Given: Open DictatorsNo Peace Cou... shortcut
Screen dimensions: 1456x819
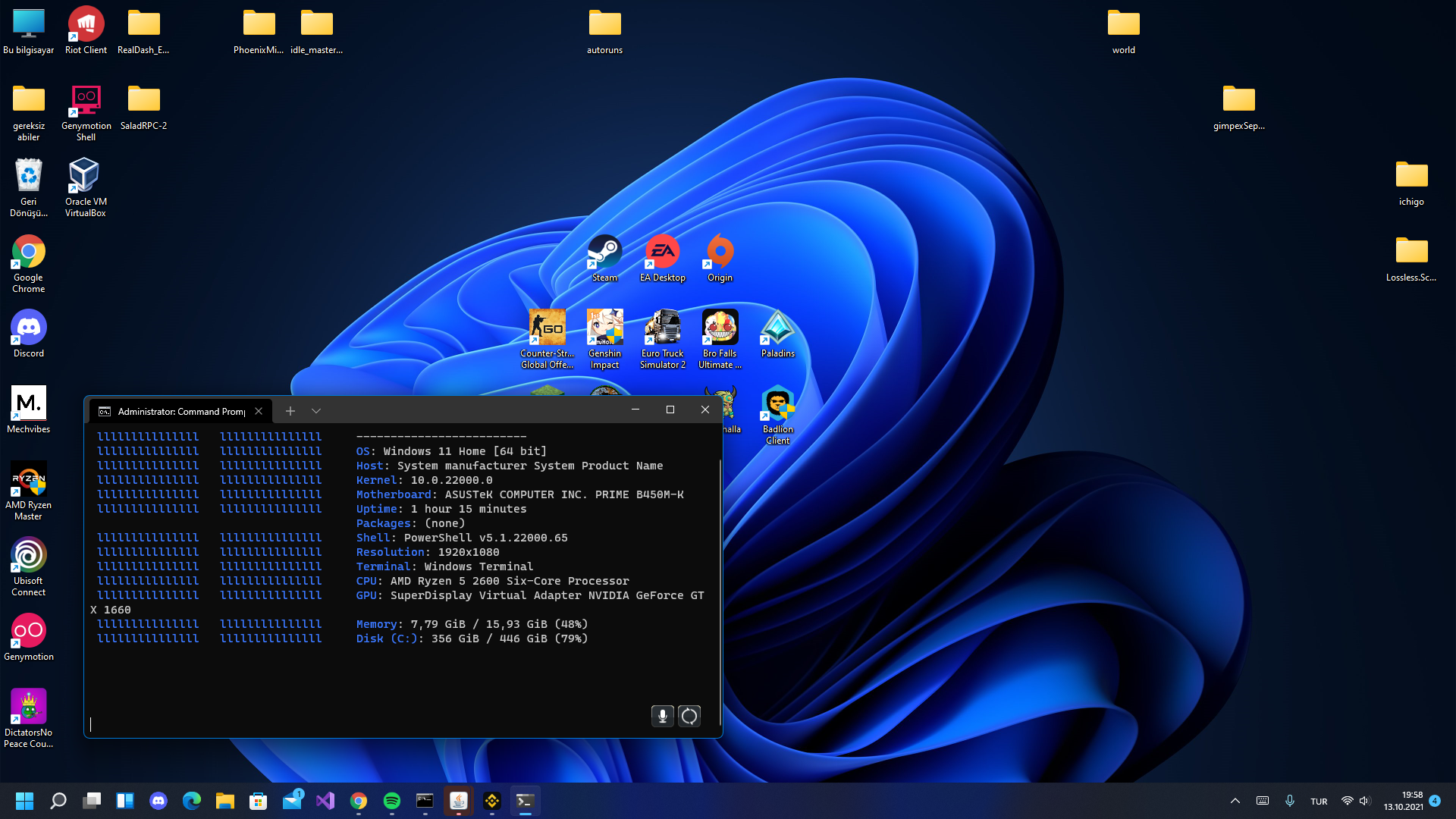Looking at the screenshot, I should (29, 718).
